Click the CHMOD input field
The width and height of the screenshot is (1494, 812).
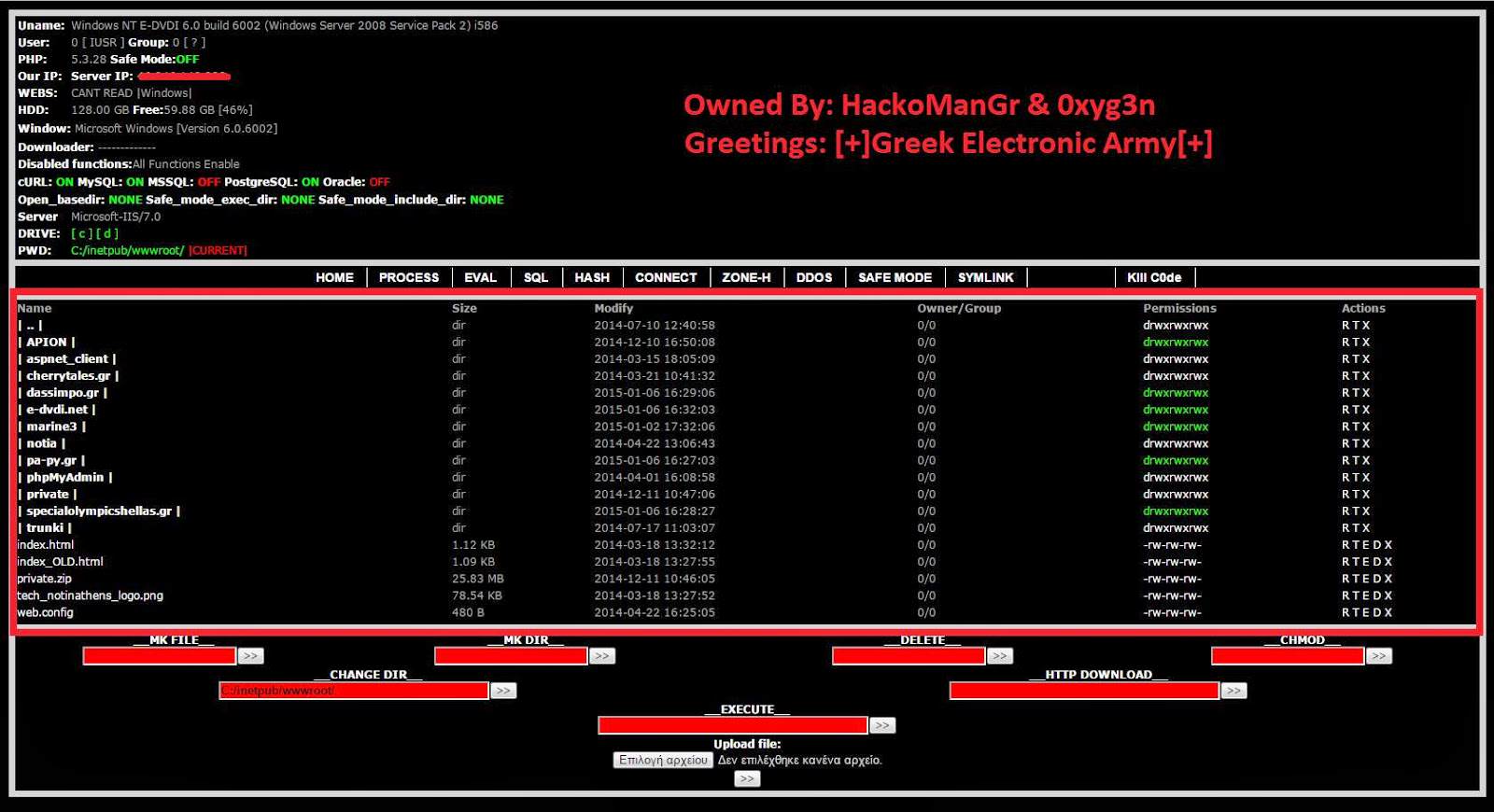coord(1288,656)
